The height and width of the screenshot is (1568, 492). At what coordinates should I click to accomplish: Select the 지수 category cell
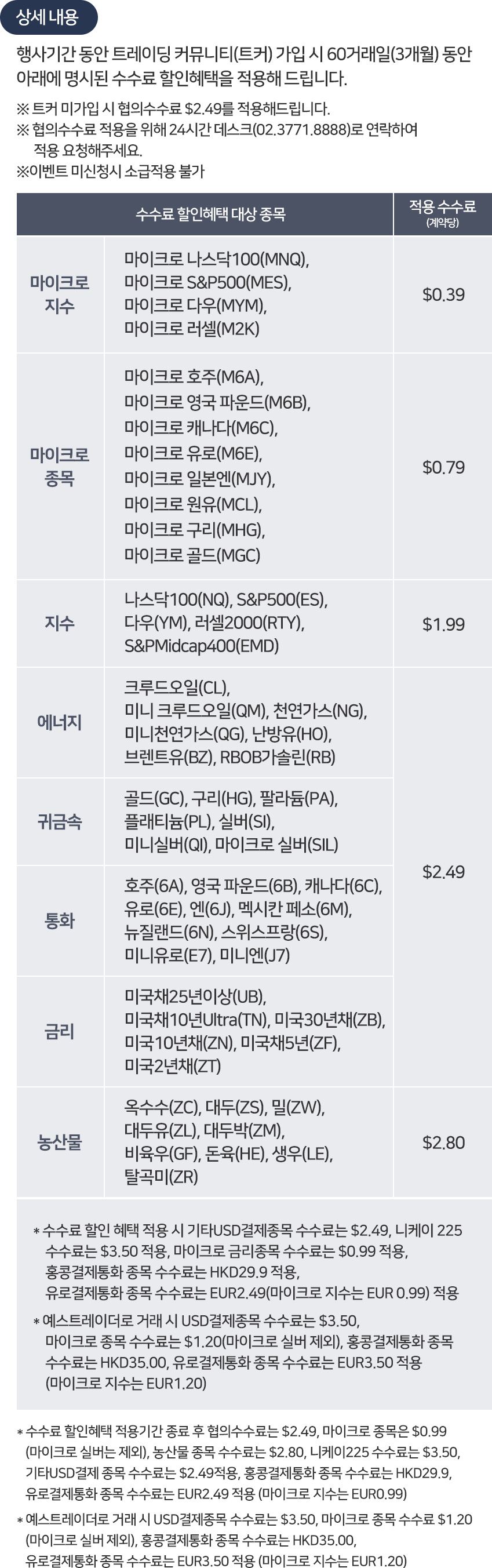point(60,623)
